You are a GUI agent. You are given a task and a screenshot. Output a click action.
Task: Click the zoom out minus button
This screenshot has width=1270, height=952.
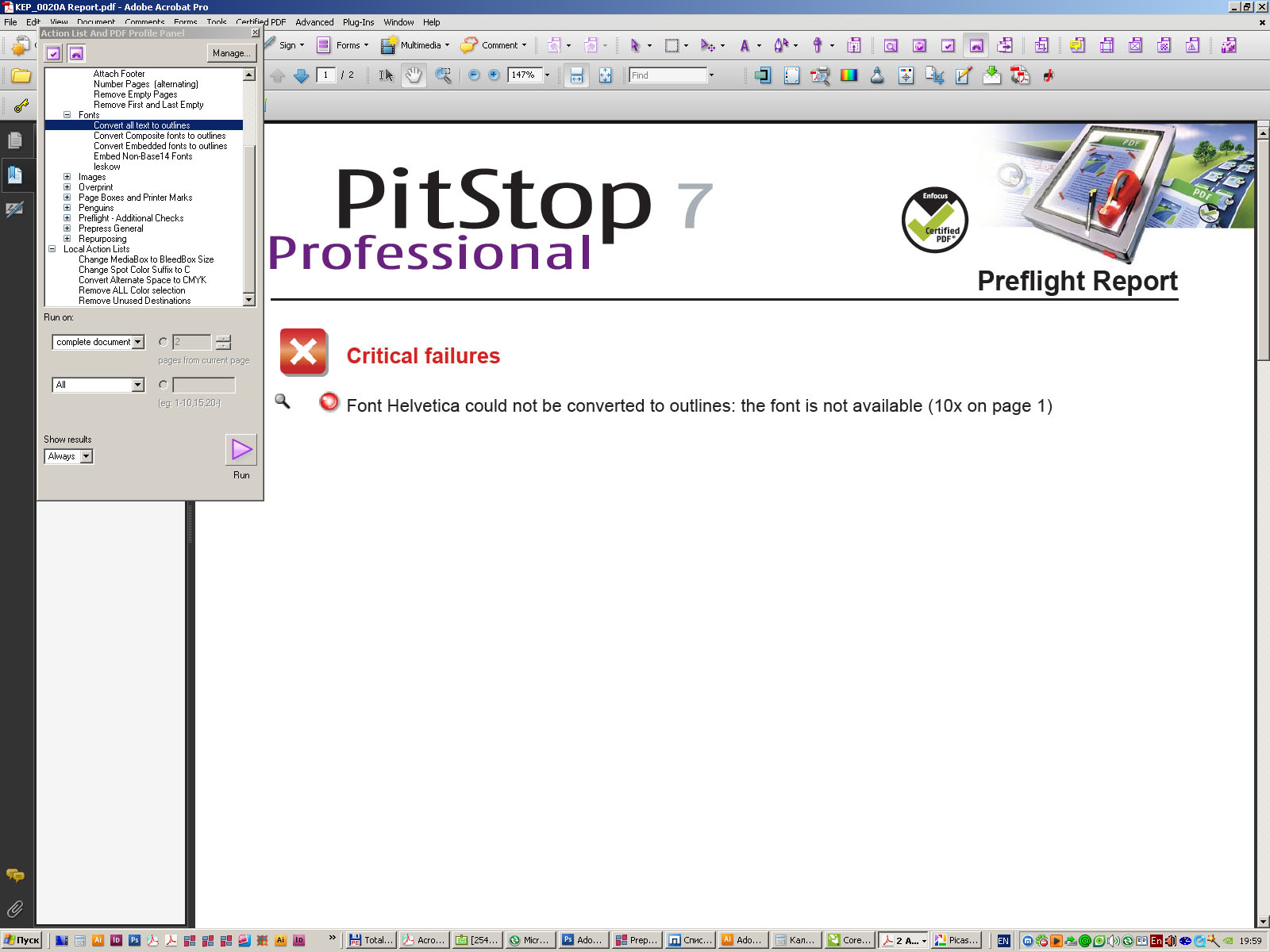(474, 75)
